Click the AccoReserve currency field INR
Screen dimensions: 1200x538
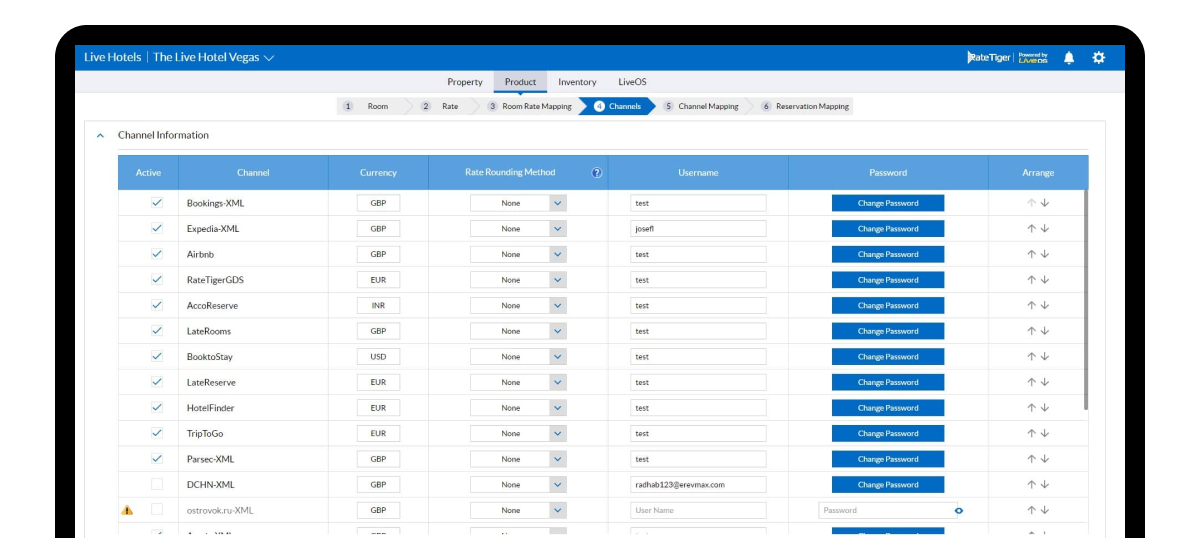coord(378,306)
